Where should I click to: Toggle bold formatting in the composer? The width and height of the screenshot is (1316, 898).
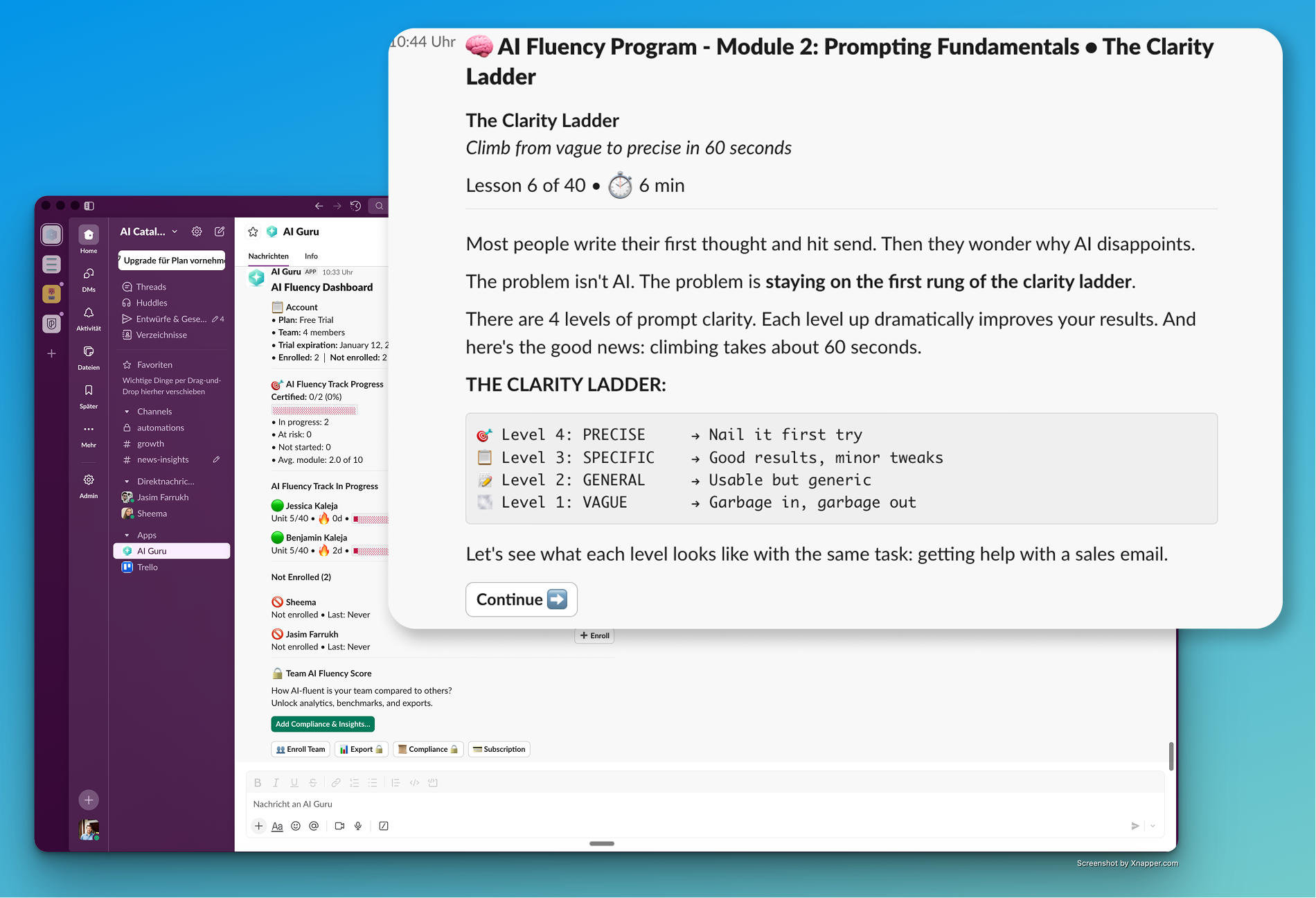tap(257, 782)
